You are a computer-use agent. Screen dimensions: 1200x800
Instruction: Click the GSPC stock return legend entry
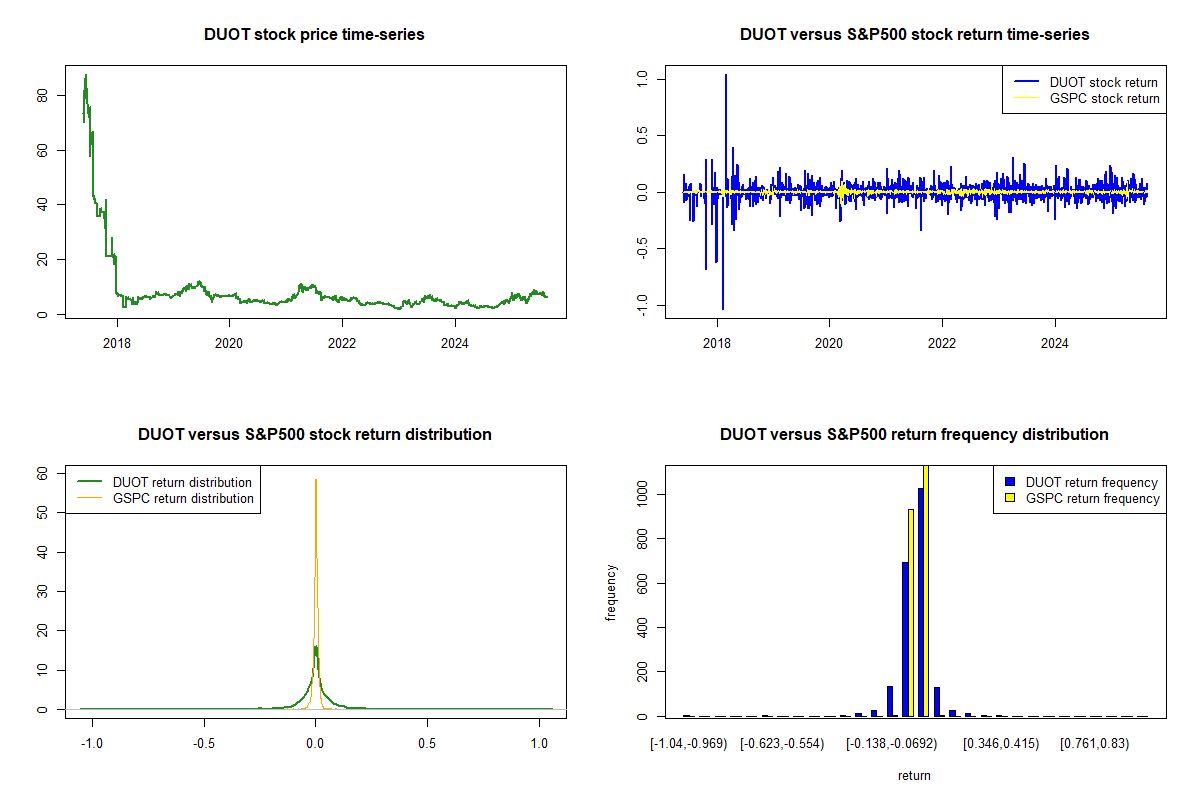pos(1104,98)
